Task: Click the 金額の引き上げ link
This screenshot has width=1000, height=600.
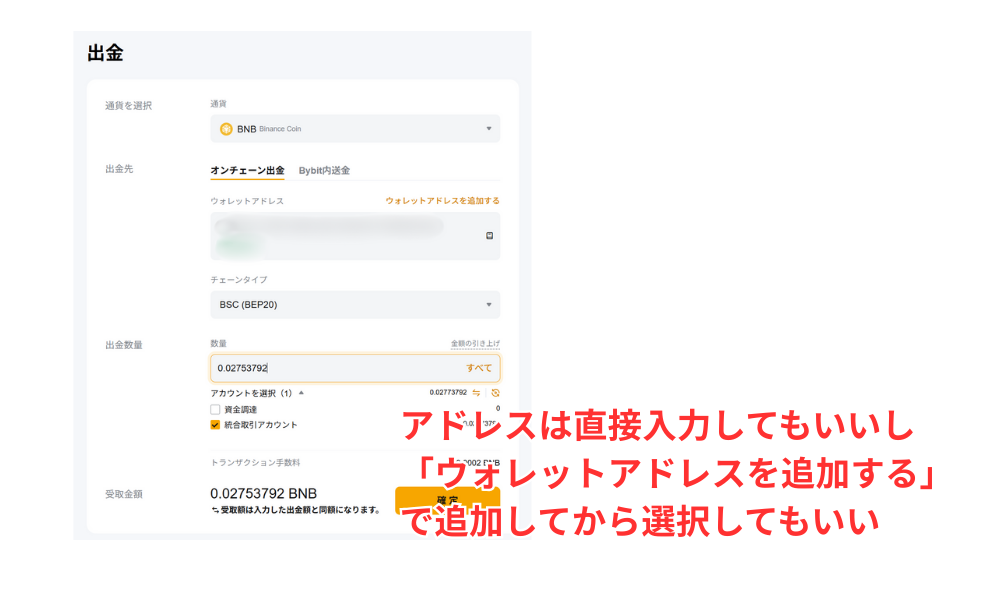Action: click(475, 344)
